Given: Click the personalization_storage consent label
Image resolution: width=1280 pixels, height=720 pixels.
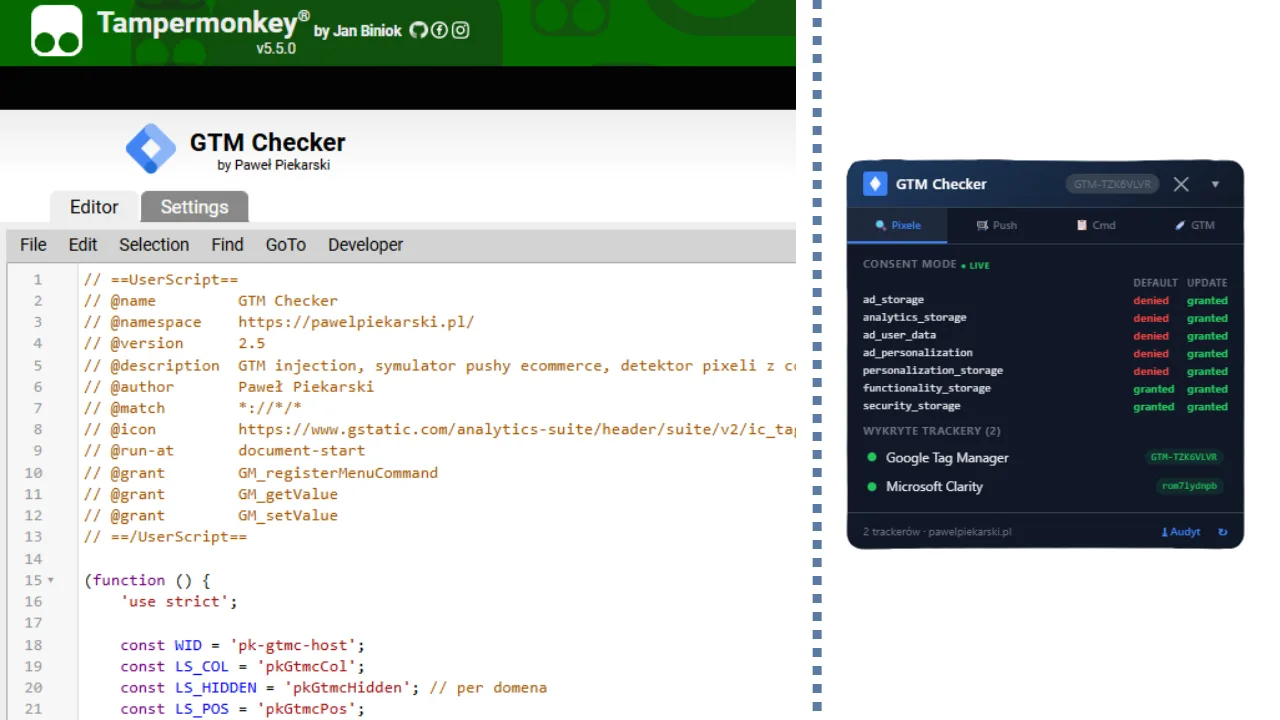Looking at the screenshot, I should (932, 371).
